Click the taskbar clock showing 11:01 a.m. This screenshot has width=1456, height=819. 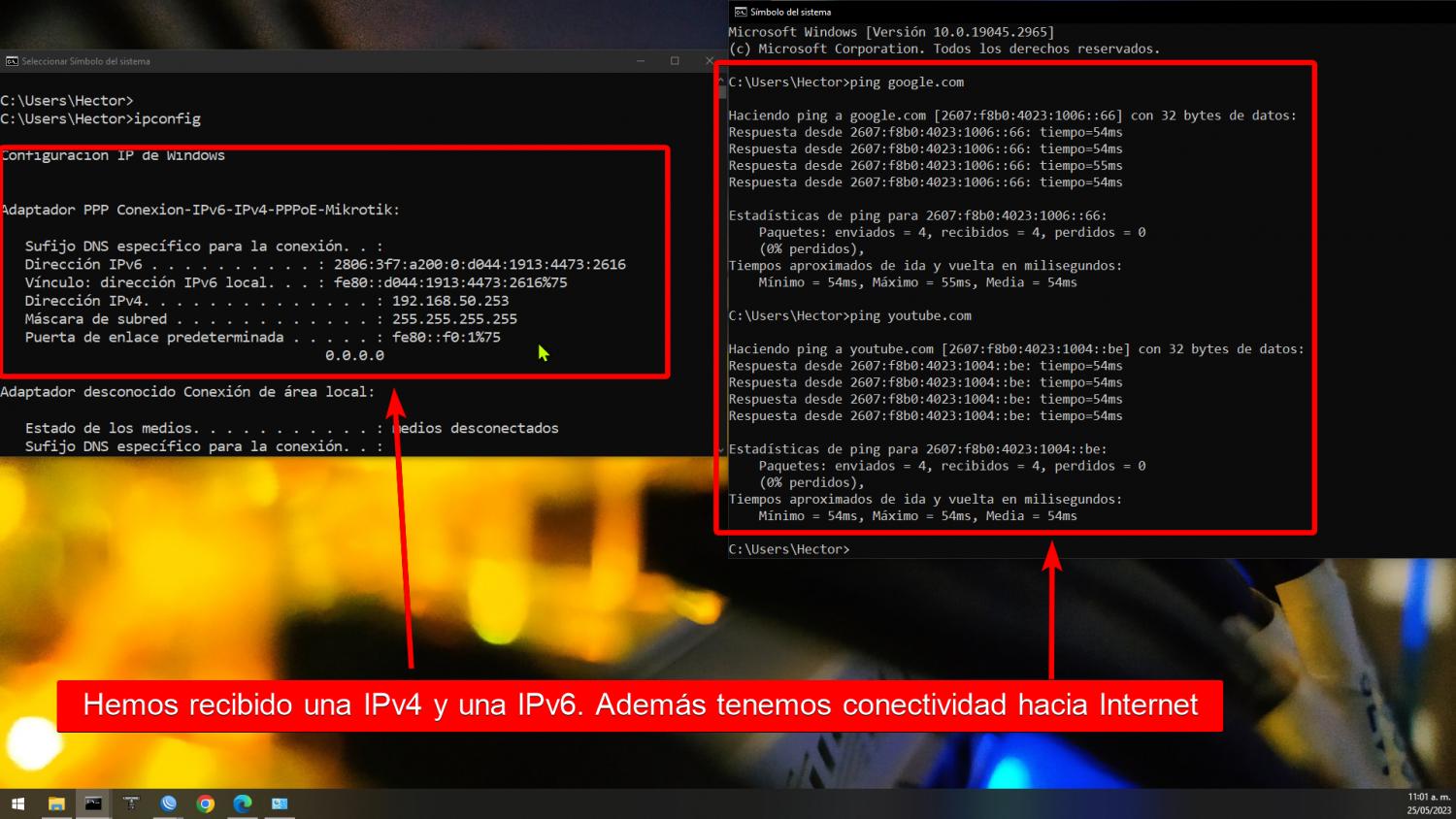pos(1428,803)
